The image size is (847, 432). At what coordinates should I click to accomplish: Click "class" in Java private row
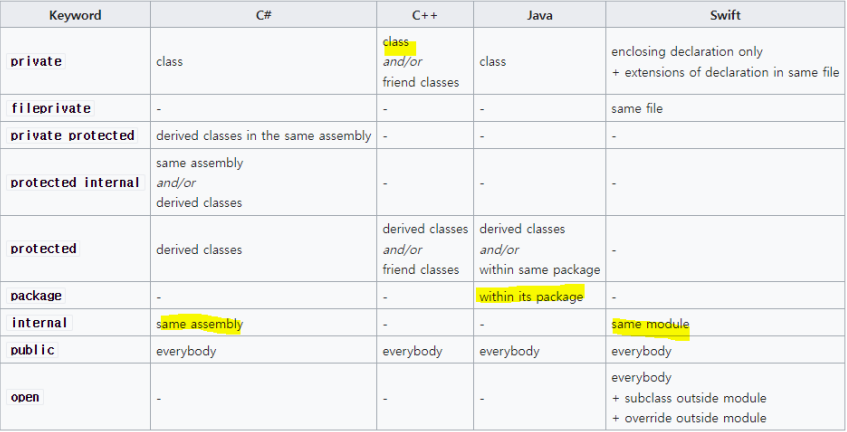pyautogui.click(x=493, y=62)
